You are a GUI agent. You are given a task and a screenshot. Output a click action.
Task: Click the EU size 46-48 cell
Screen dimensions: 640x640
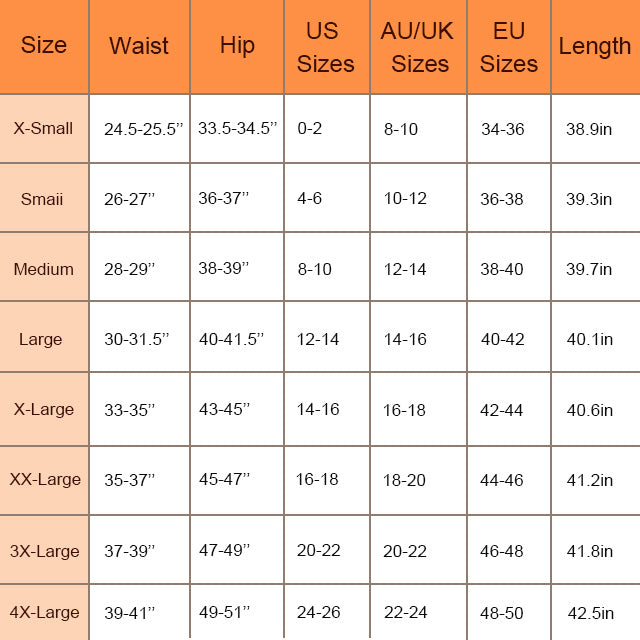[x=502, y=551]
